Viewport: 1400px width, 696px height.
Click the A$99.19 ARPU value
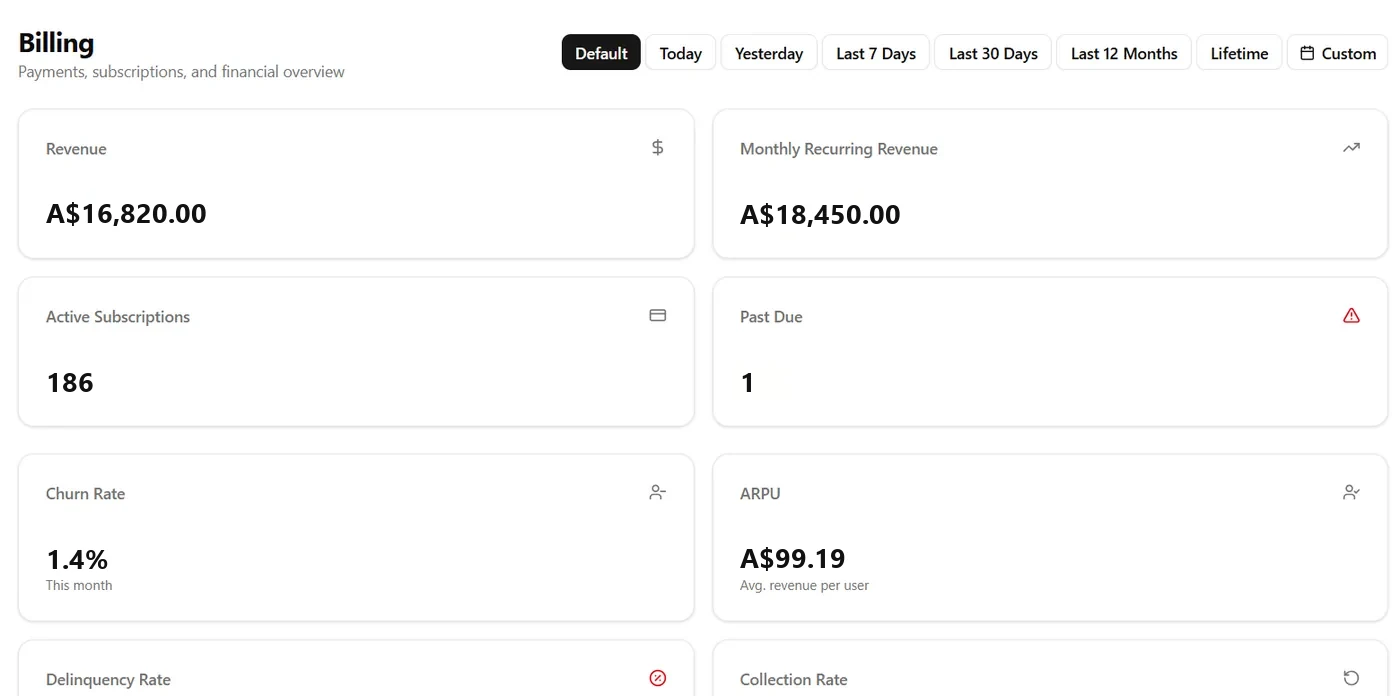[793, 558]
